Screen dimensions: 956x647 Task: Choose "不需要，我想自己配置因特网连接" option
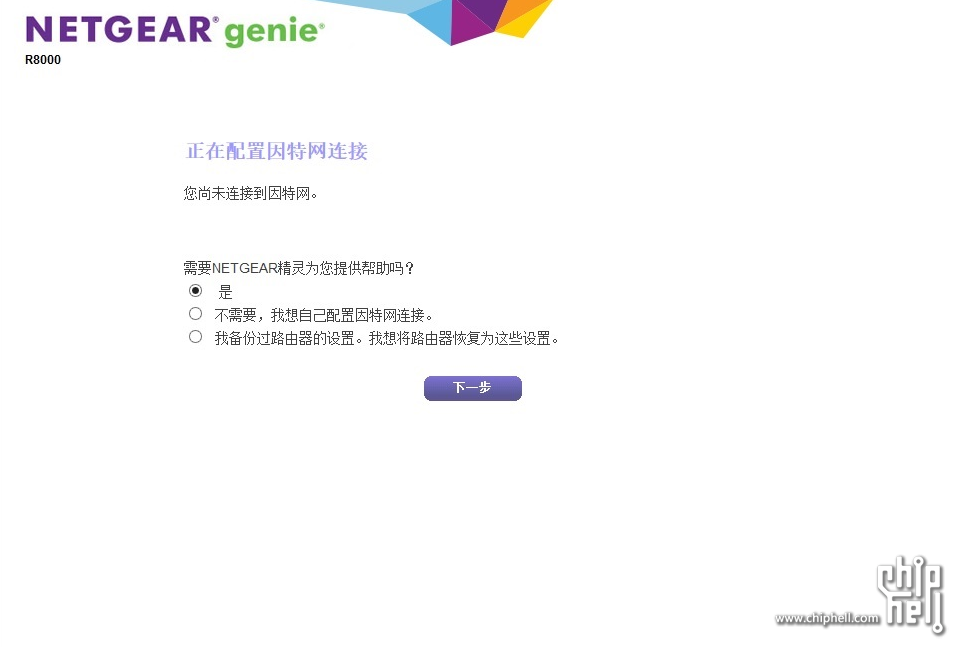pyautogui.click(x=195, y=314)
